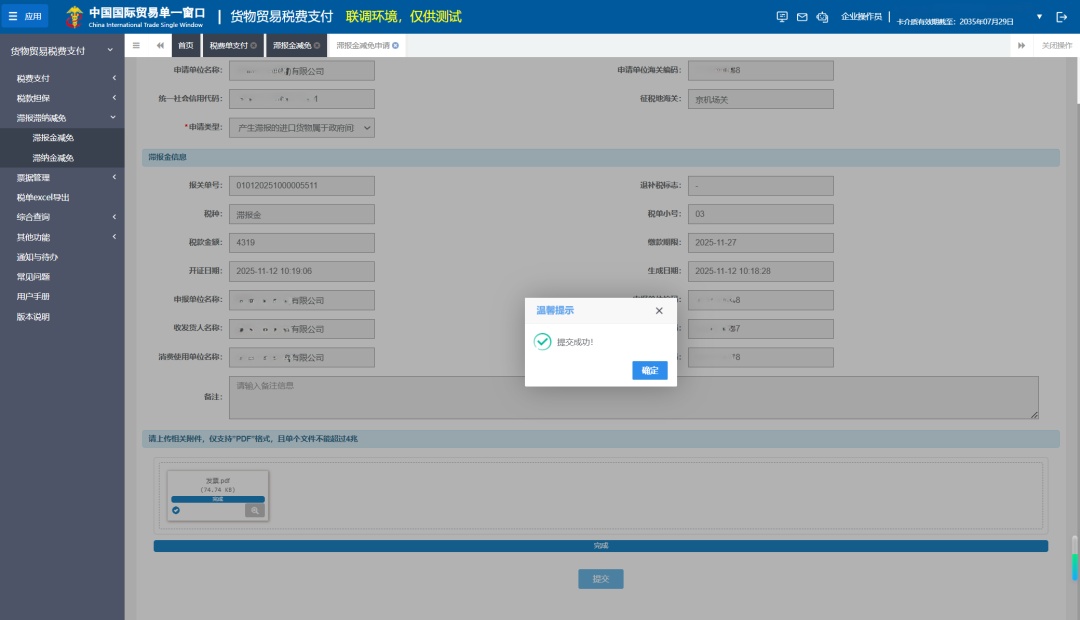Image resolution: width=1080 pixels, height=620 pixels.
Task: Click the 备注 remarks text area
Action: tap(632, 397)
